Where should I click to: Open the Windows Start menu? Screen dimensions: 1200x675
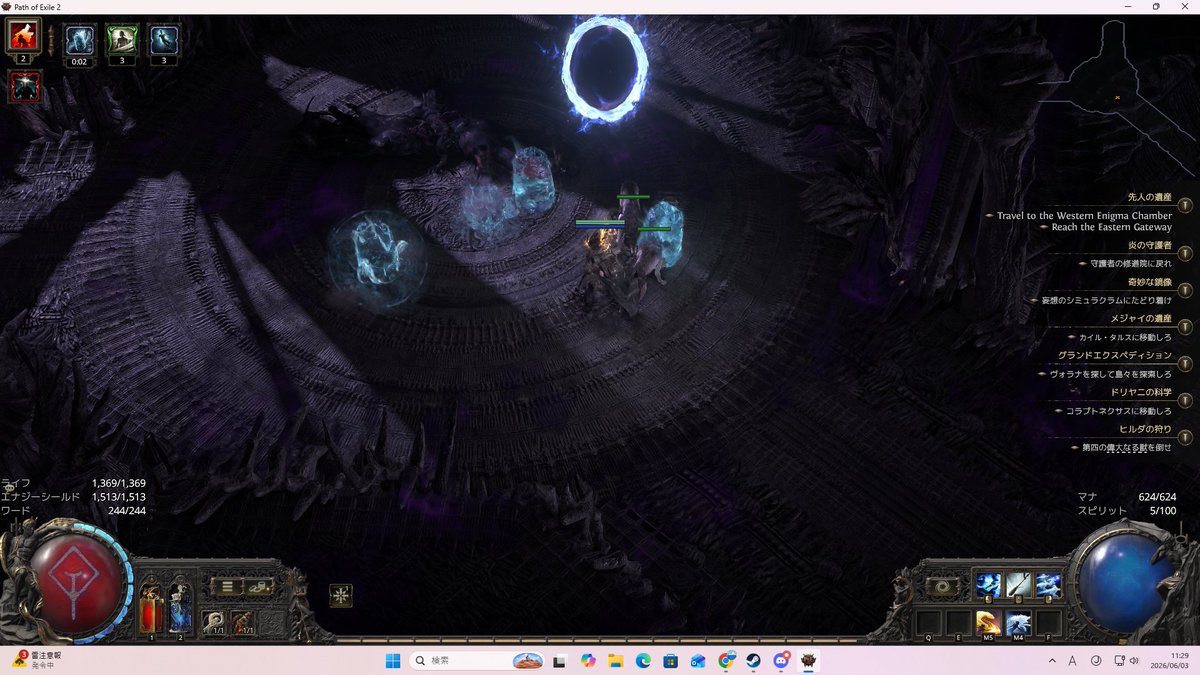point(392,661)
